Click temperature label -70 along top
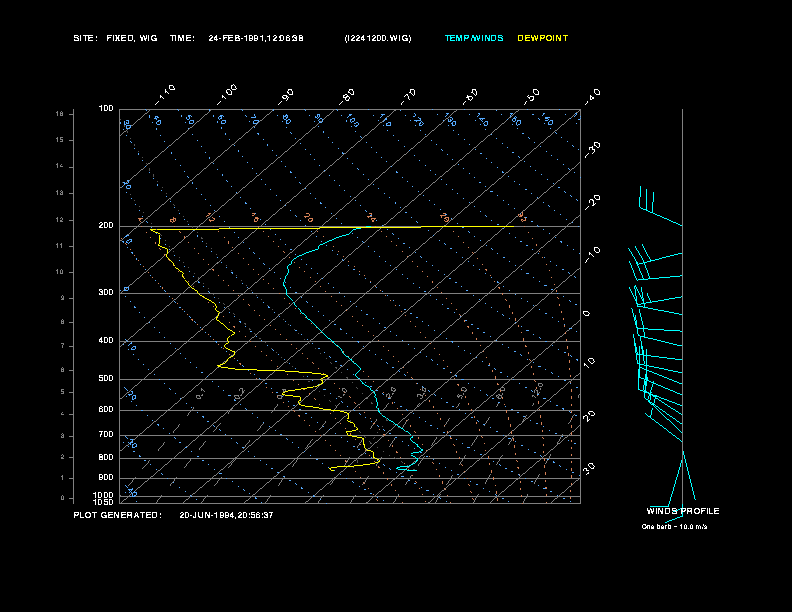 coord(409,96)
